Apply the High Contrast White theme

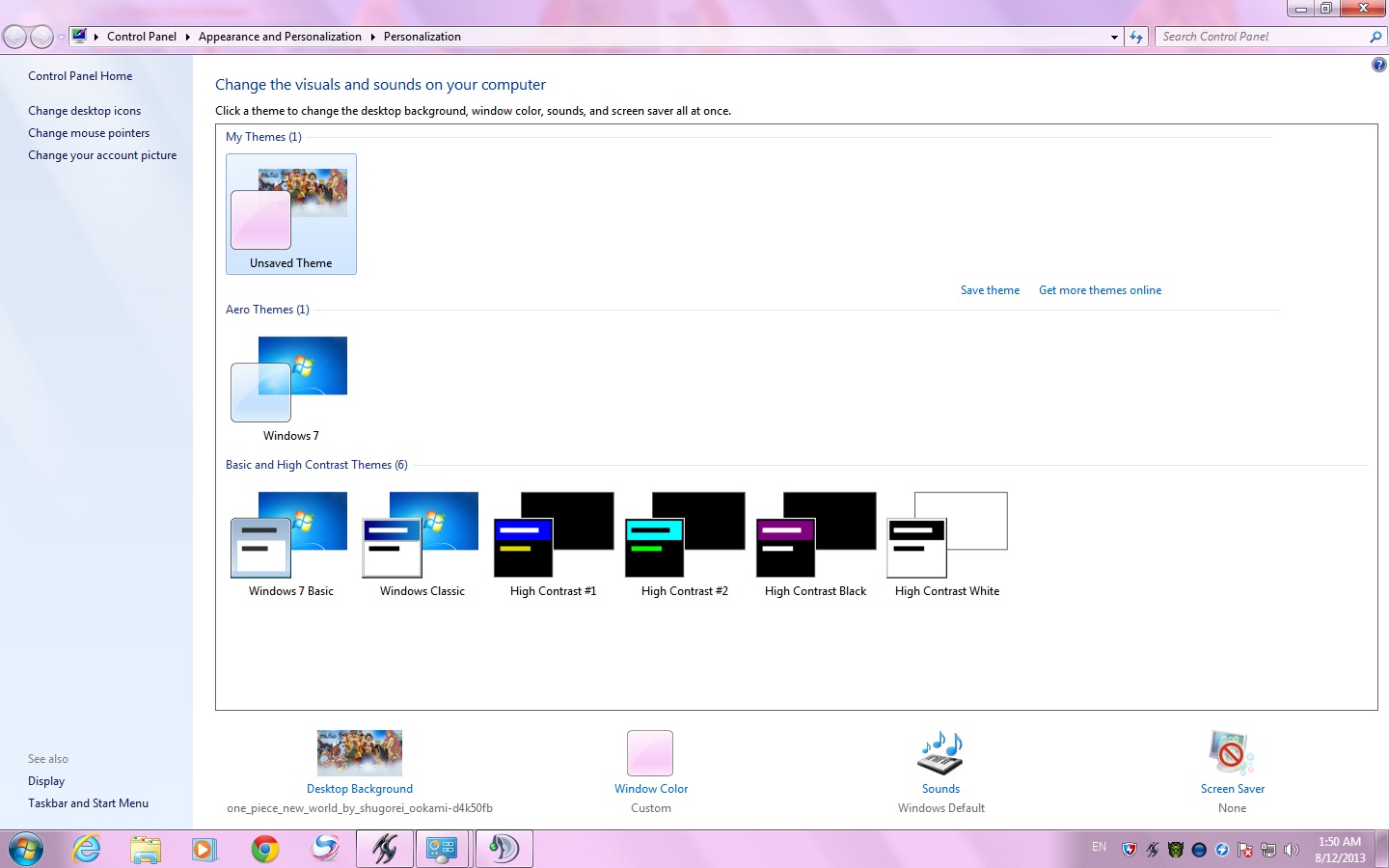tap(947, 544)
